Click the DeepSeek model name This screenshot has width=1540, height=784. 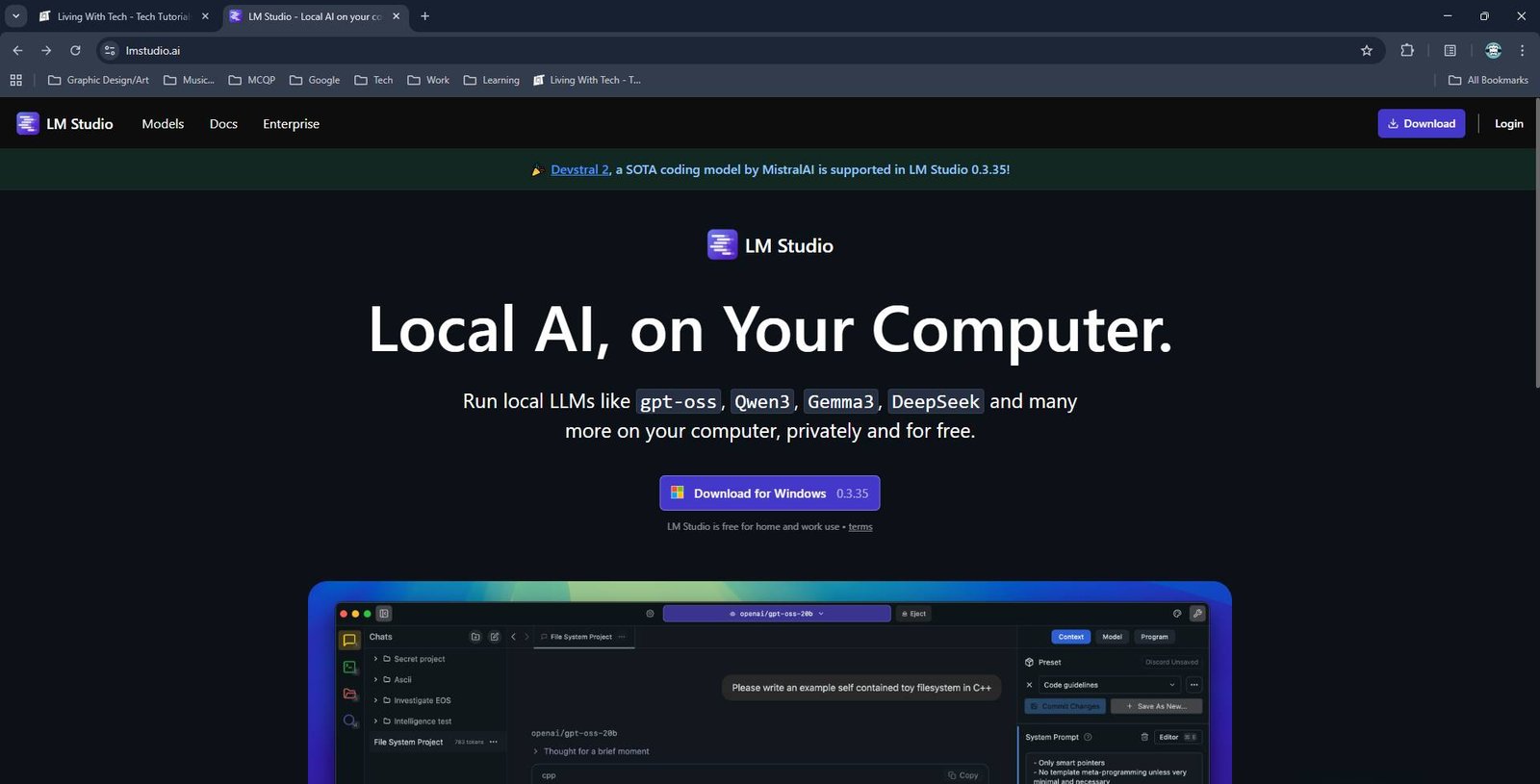[936, 402]
